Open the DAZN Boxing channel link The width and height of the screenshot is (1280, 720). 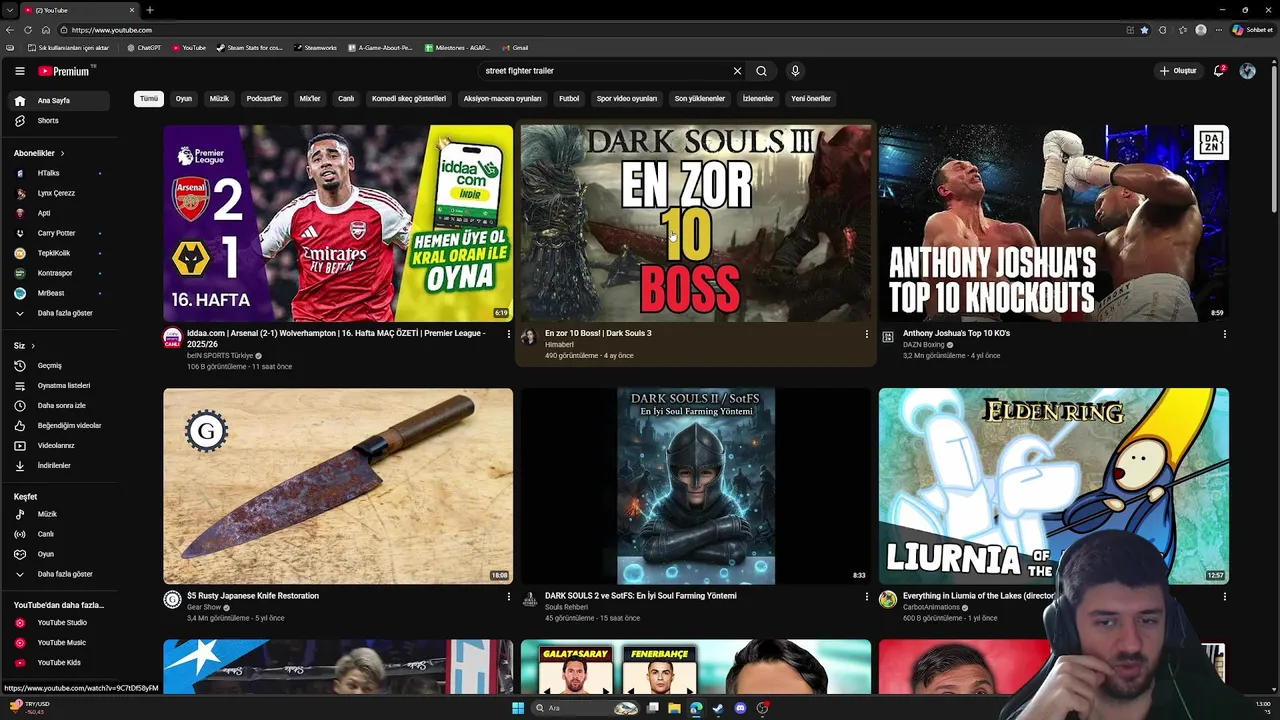click(923, 345)
